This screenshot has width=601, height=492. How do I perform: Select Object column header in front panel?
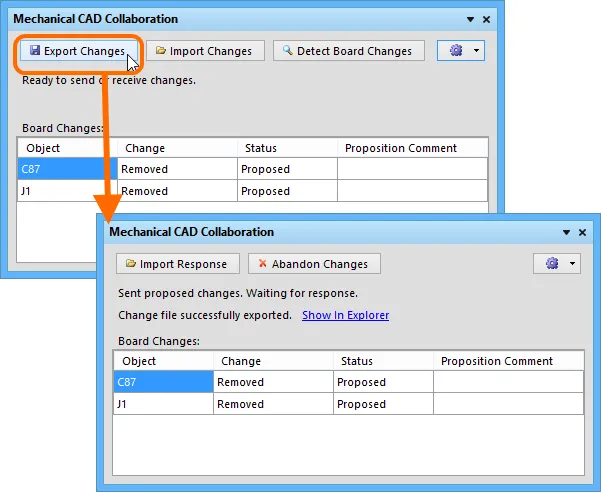[164, 361]
